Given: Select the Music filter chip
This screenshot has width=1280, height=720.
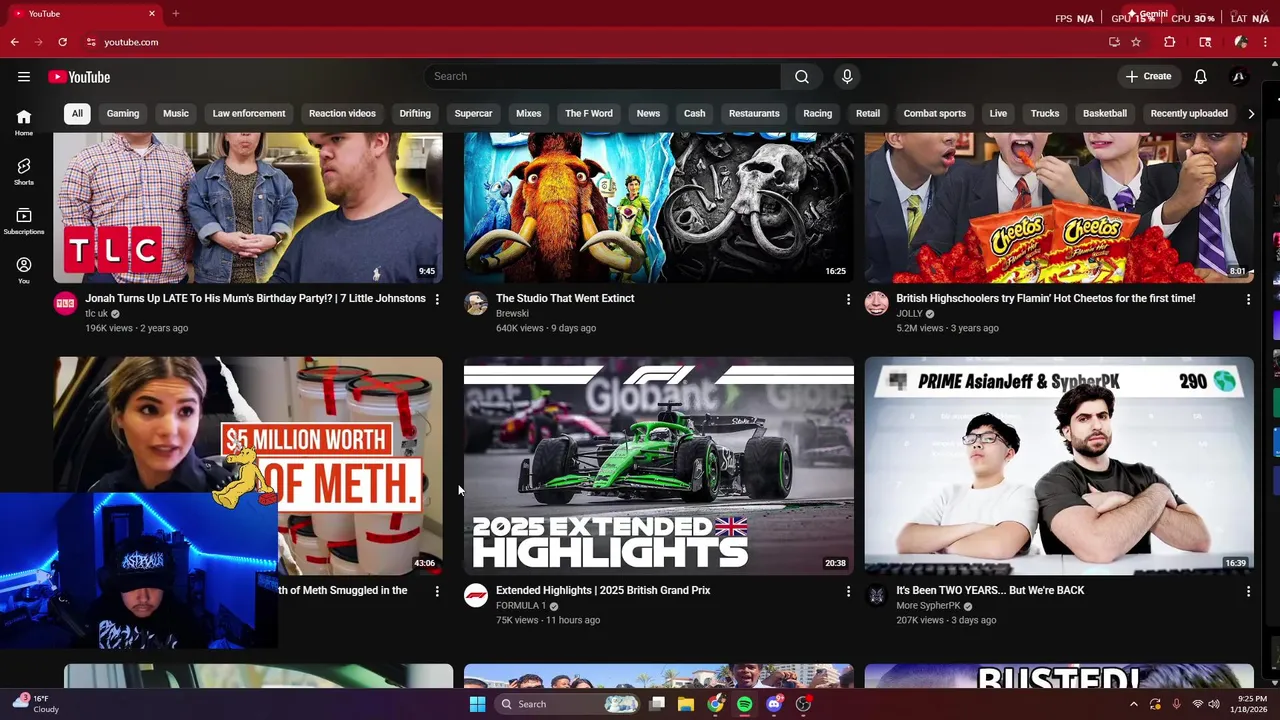Looking at the screenshot, I should [176, 114].
